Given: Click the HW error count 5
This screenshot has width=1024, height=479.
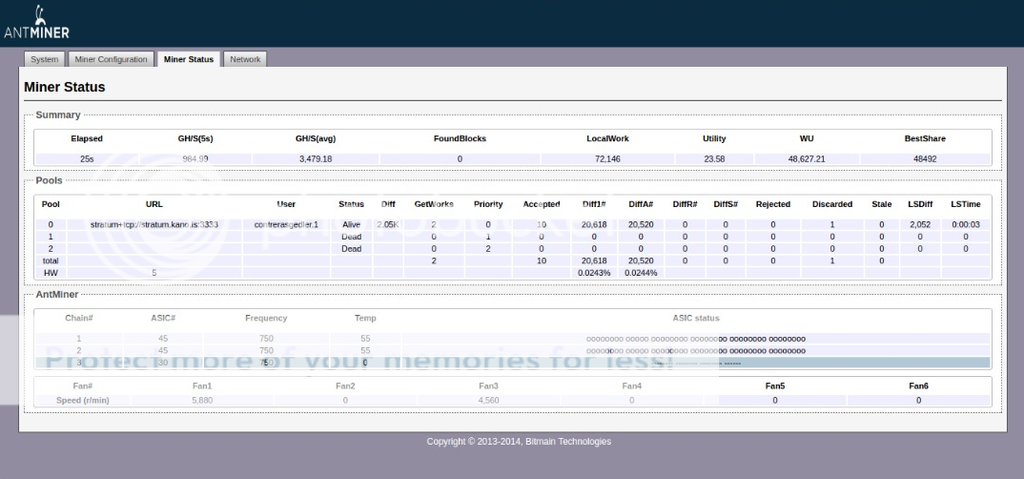Looking at the screenshot, I should click(x=154, y=273).
